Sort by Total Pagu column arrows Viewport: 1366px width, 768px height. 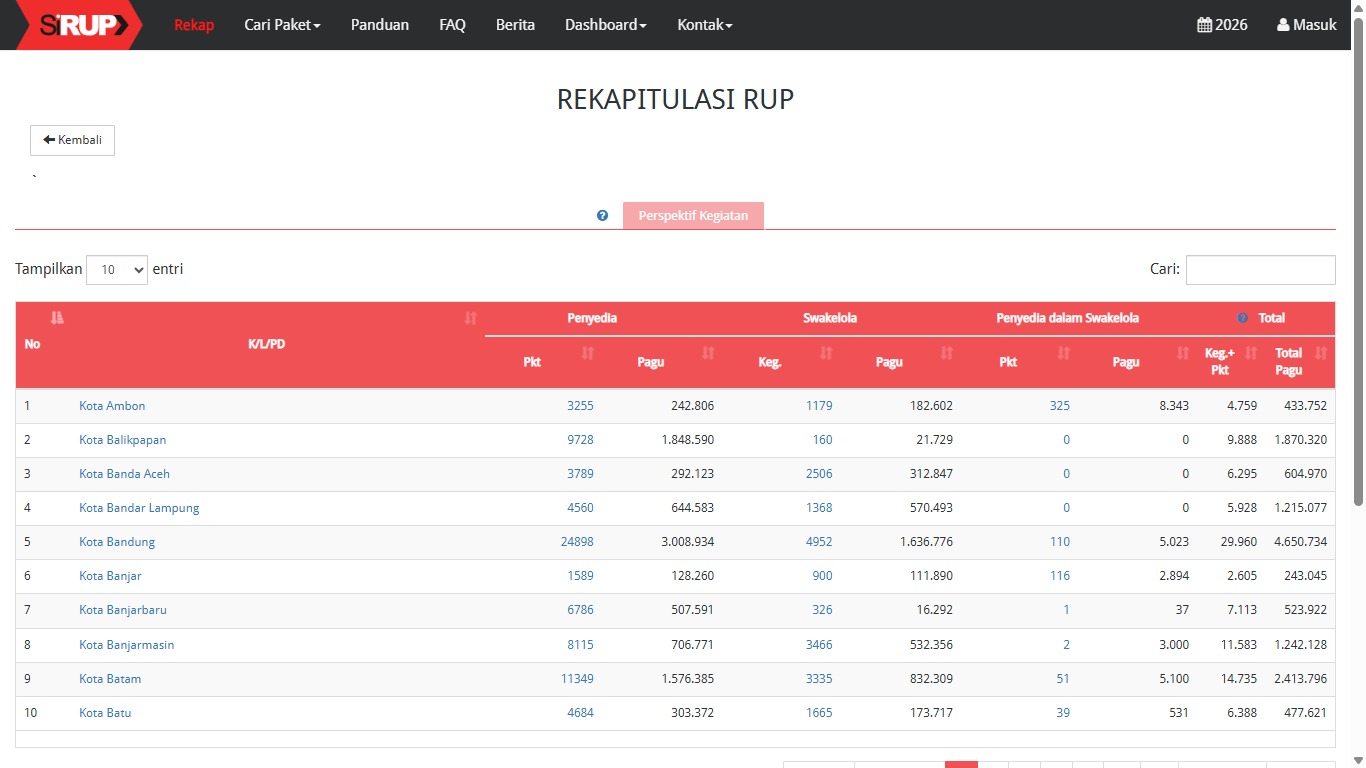(1321, 353)
